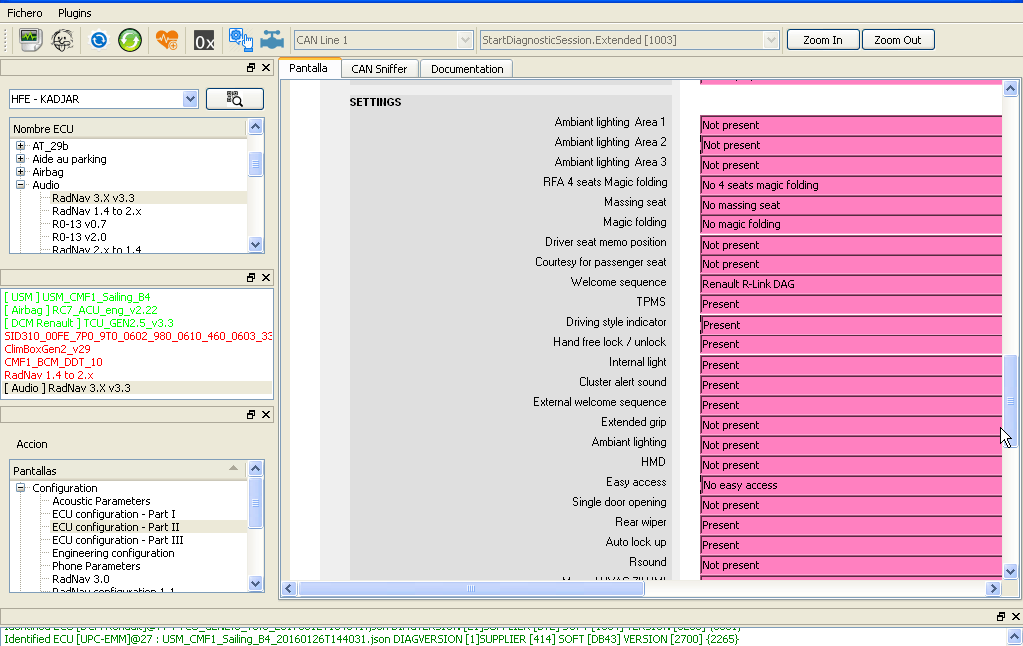Click the gear with hand pointer icon

point(240,40)
